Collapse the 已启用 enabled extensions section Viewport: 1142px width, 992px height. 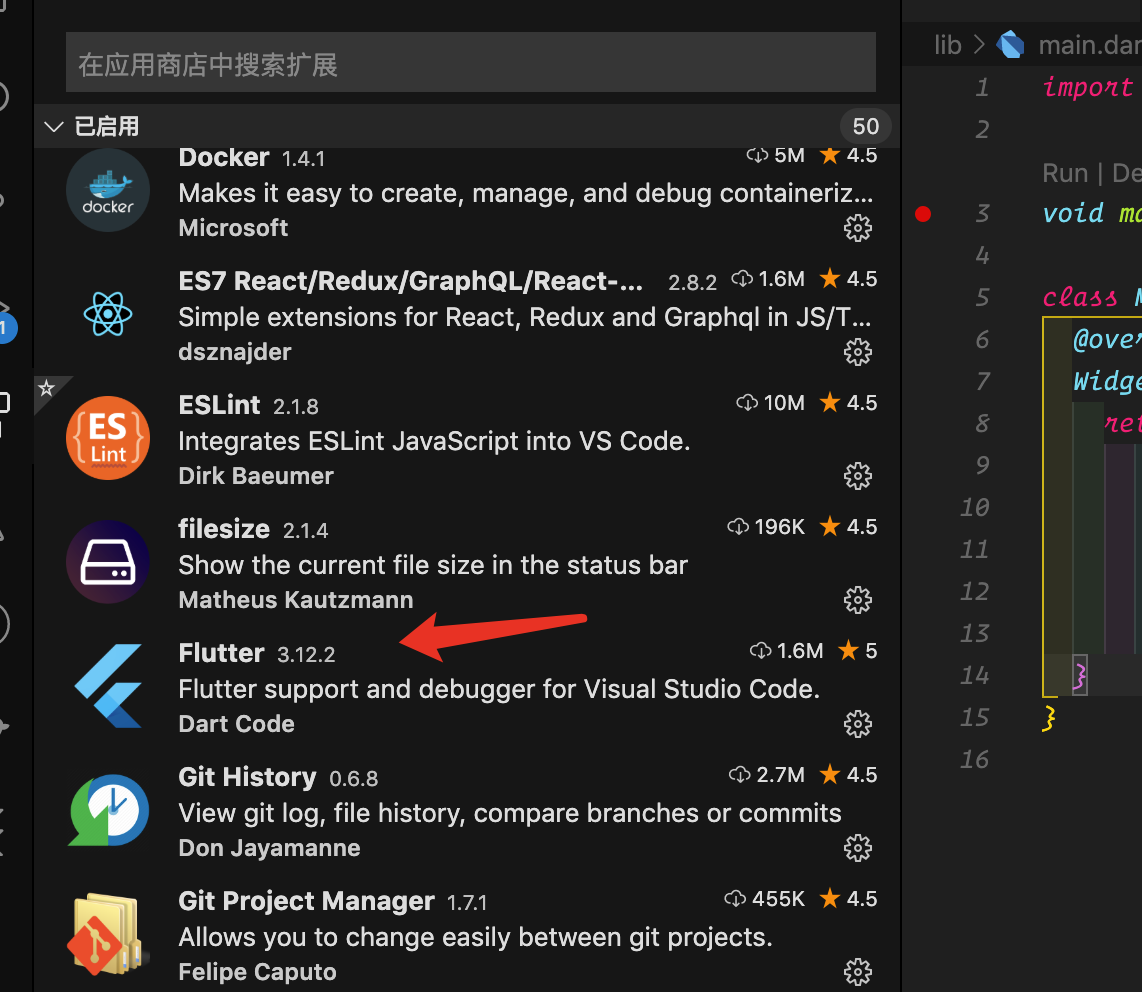[x=53, y=127]
